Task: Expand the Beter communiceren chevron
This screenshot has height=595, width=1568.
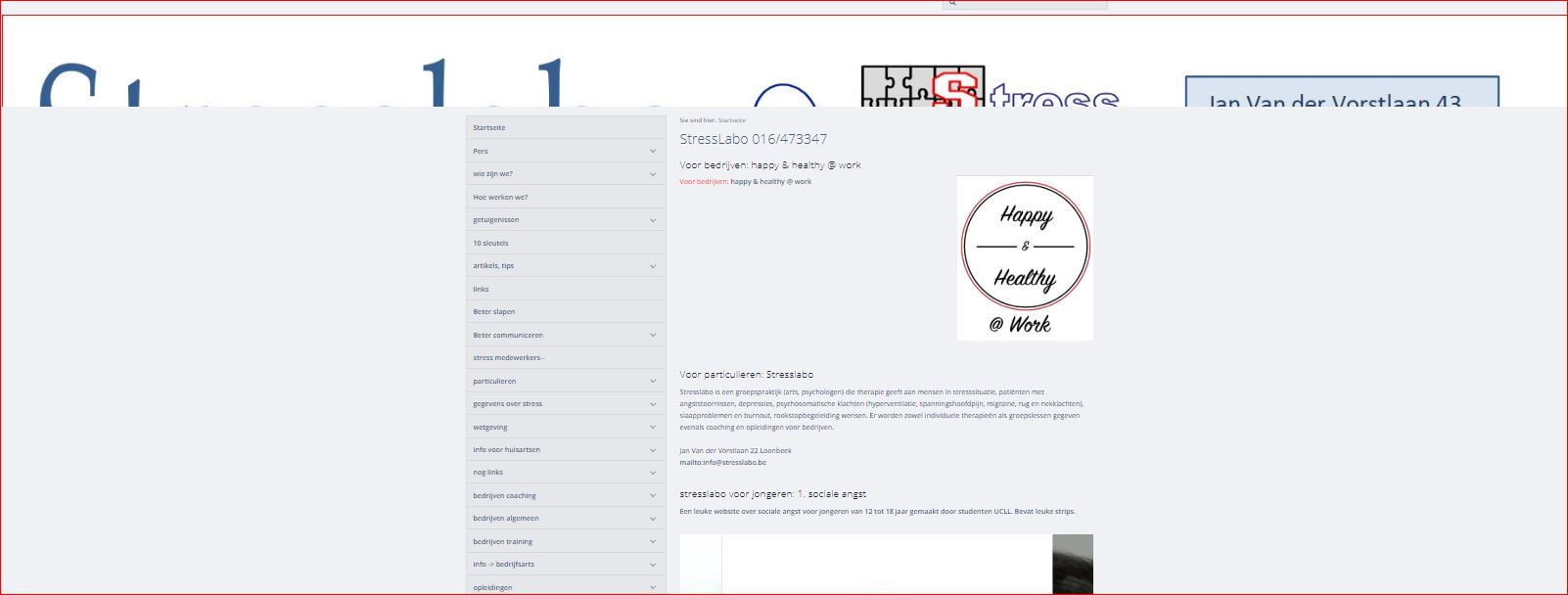Action: coord(653,336)
